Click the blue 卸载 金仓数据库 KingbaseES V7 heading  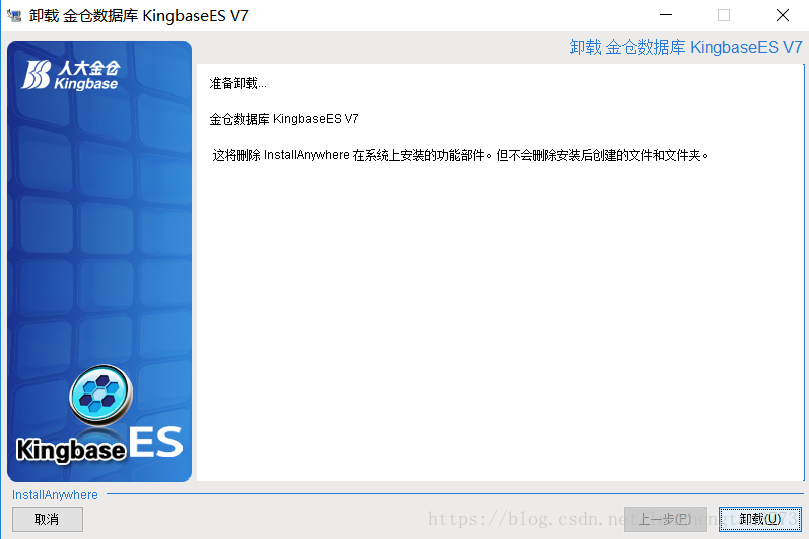pos(686,47)
